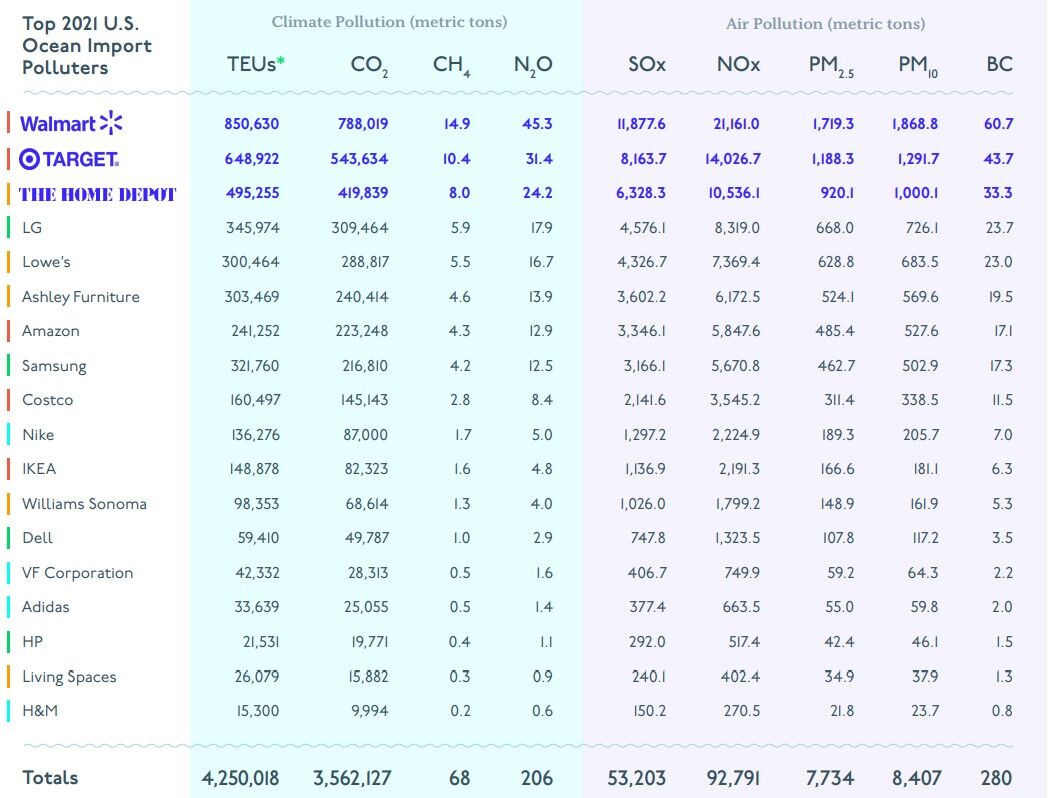The width and height of the screenshot is (1050, 798).
Task: Click the Adidas row label
Action: click(x=46, y=607)
